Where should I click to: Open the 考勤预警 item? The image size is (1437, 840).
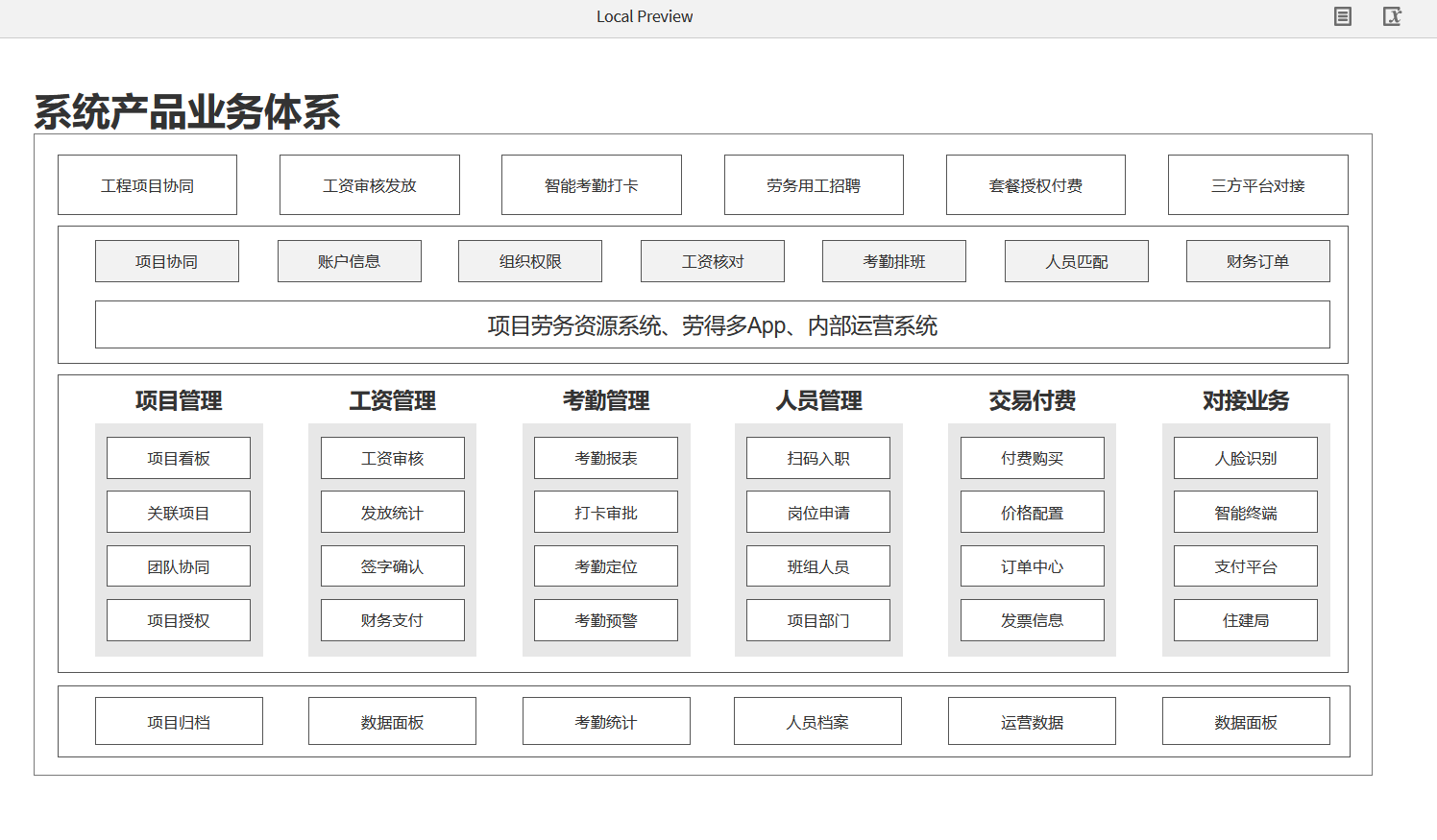tap(606, 620)
